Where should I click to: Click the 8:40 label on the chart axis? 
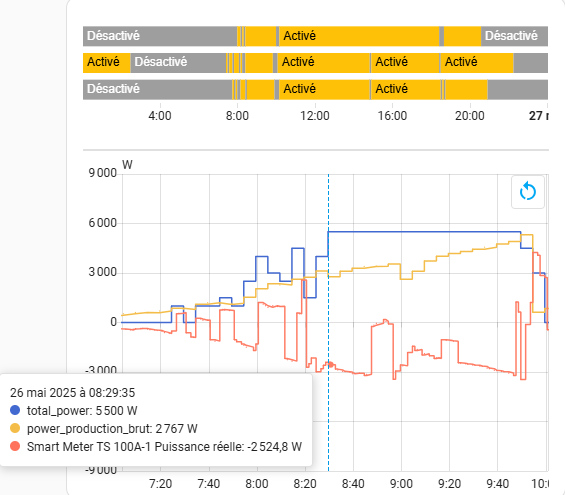(x=353, y=483)
